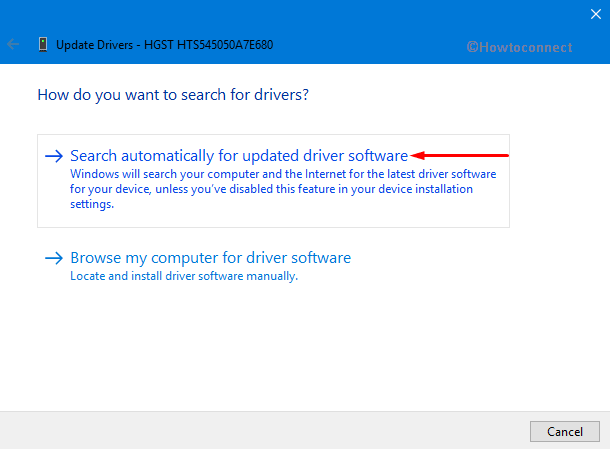Choose Browse my computer for driver software
610x449 pixels.
210,258
